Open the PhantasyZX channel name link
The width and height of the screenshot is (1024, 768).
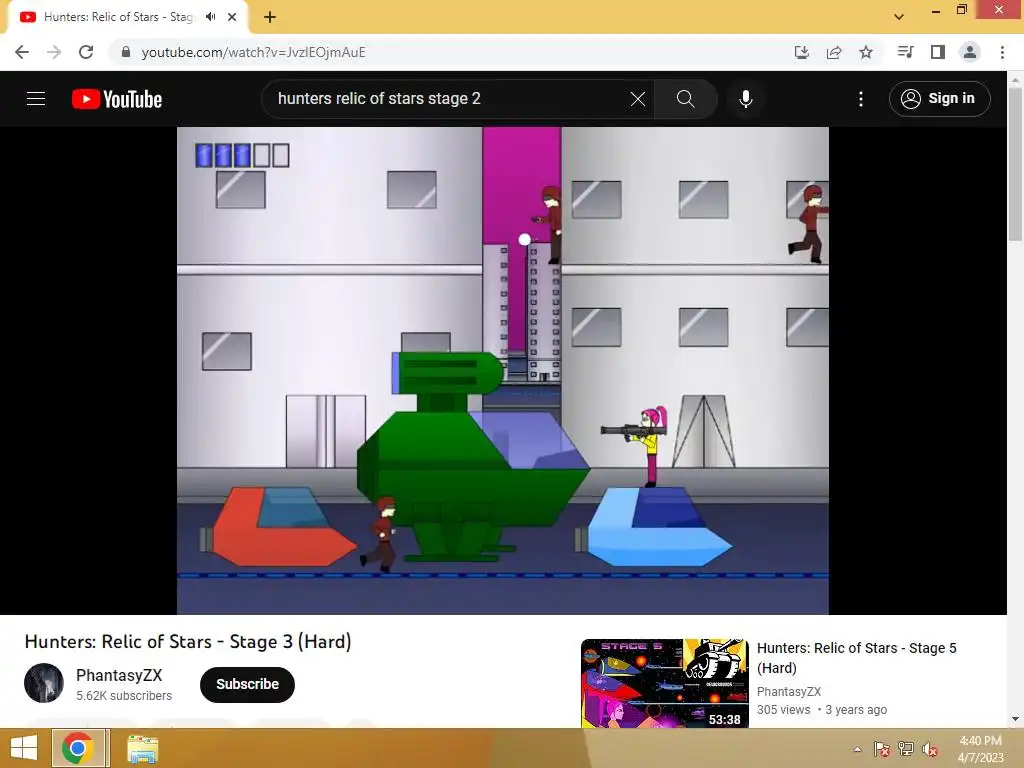[x=119, y=675]
